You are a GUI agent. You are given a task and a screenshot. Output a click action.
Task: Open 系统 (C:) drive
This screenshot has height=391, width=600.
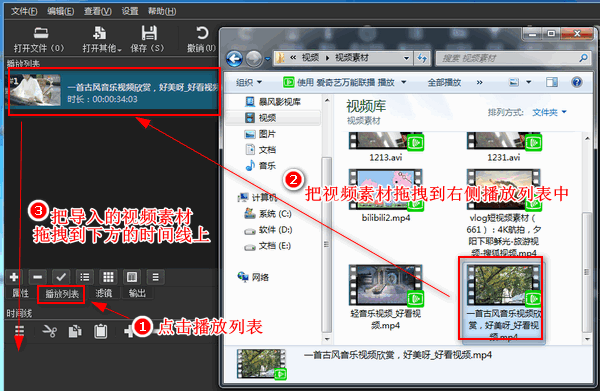tap(268, 213)
